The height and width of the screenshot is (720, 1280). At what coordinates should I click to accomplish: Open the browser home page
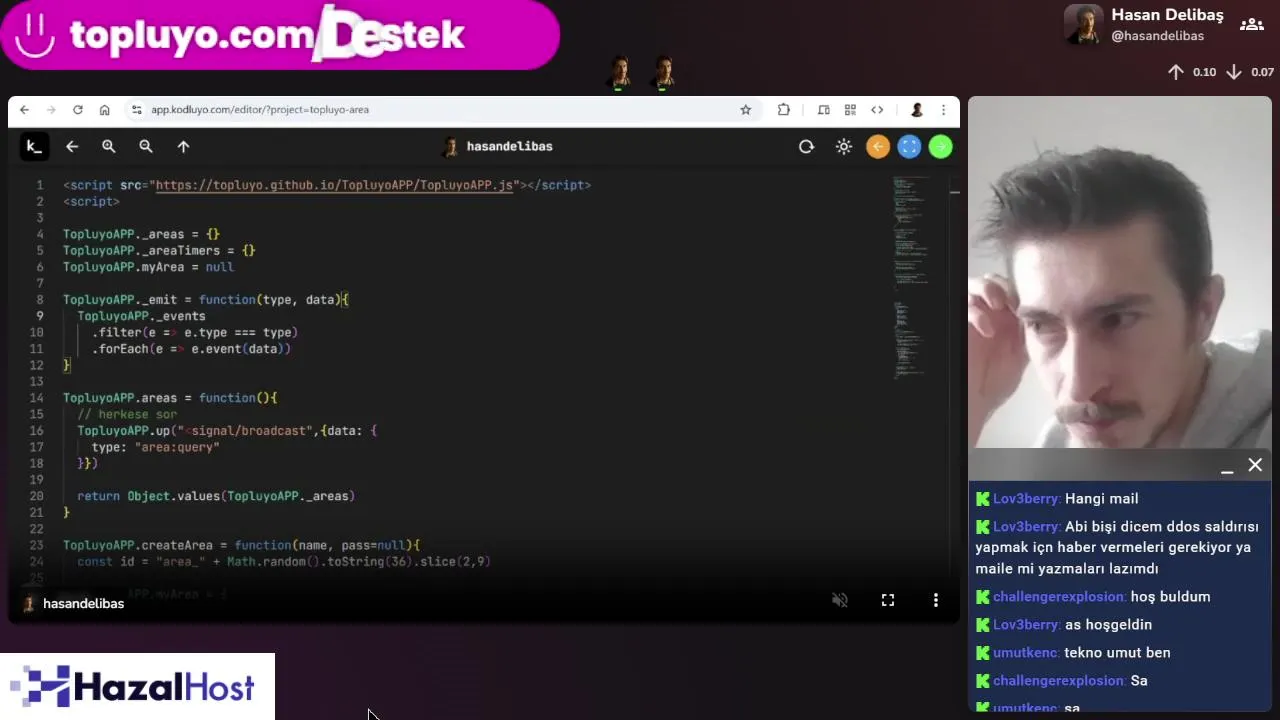[104, 110]
